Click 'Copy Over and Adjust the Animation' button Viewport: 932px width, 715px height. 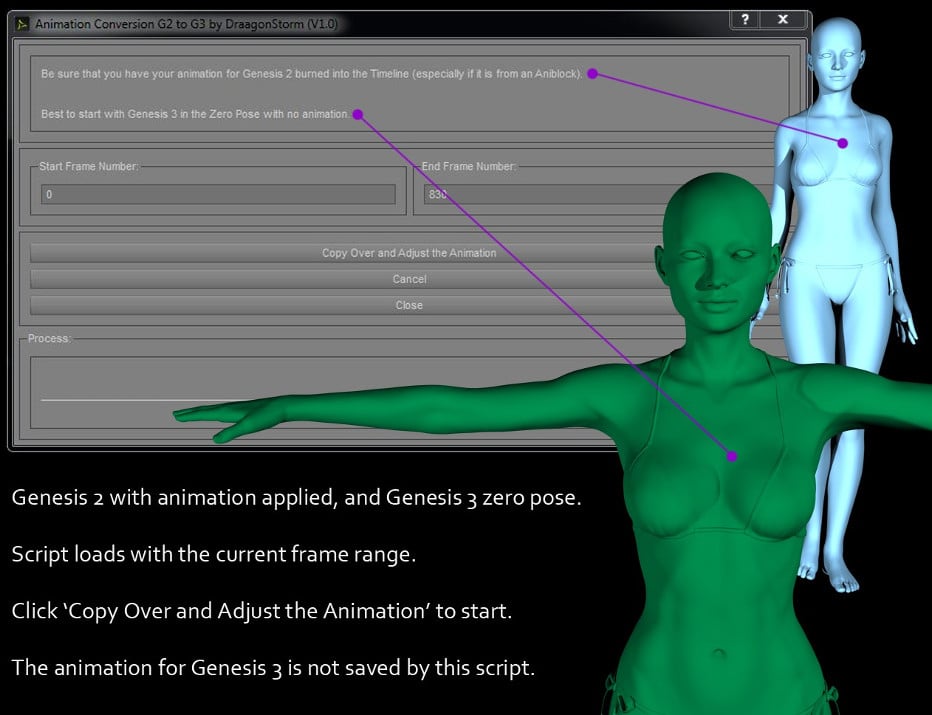click(409, 253)
